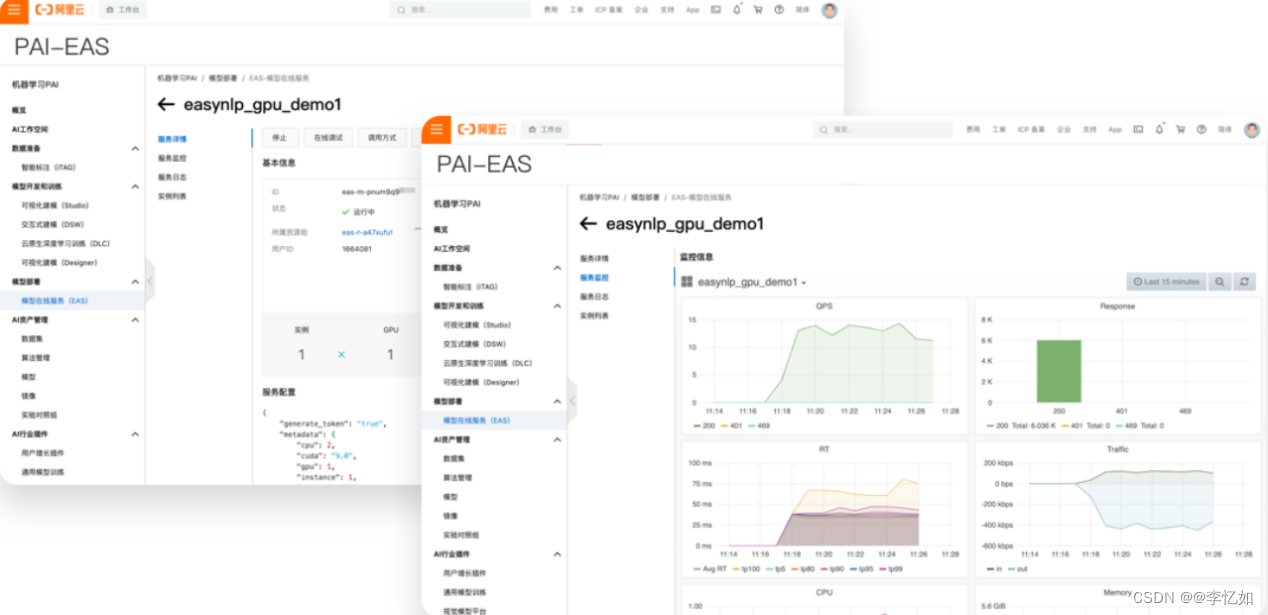
Task: Click ICP 备案 in front window top bar
Action: [1031, 130]
